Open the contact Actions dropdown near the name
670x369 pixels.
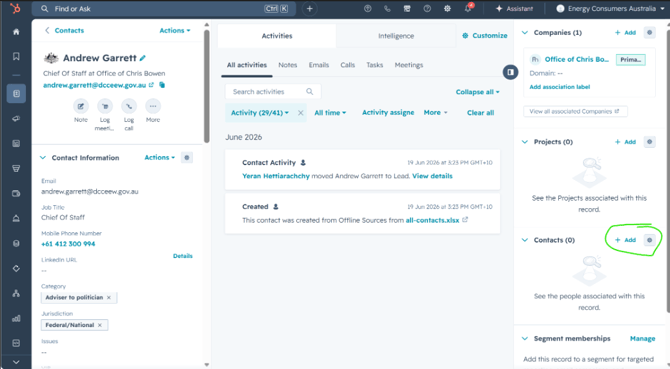point(175,30)
